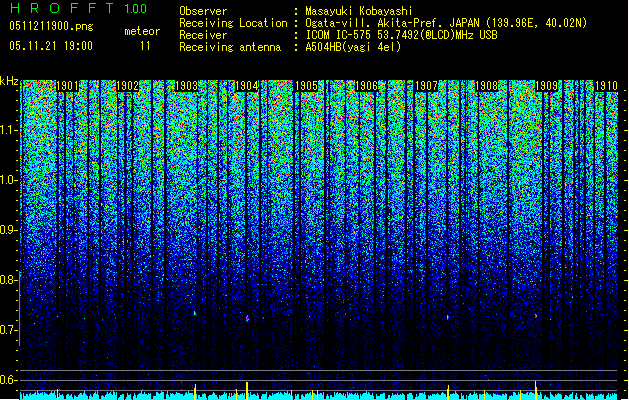Click the ICOM IC-575 53.7492 MHz receiver text
Image resolution: width=629 pixels, height=400 pixels.
[x=401, y=35]
